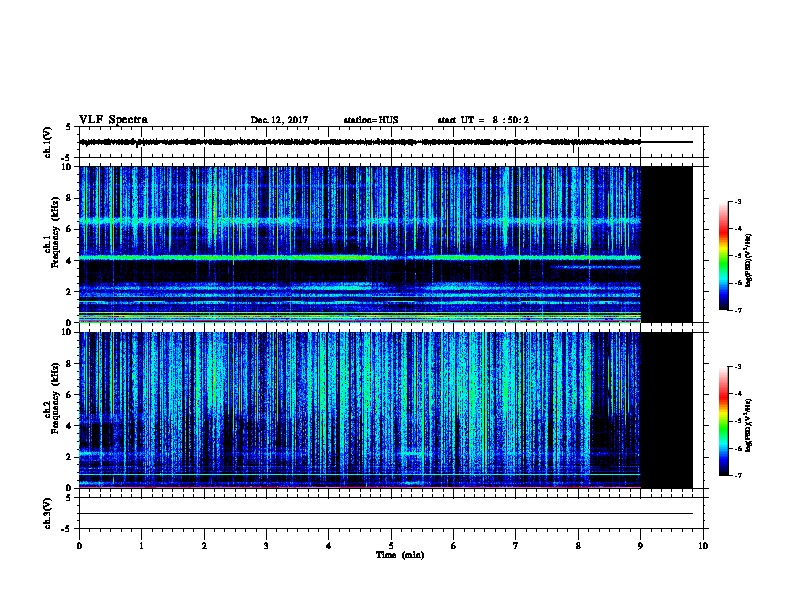The width and height of the screenshot is (792, 612).
Task: Click the lower PSD color bar
Action: coord(723,421)
